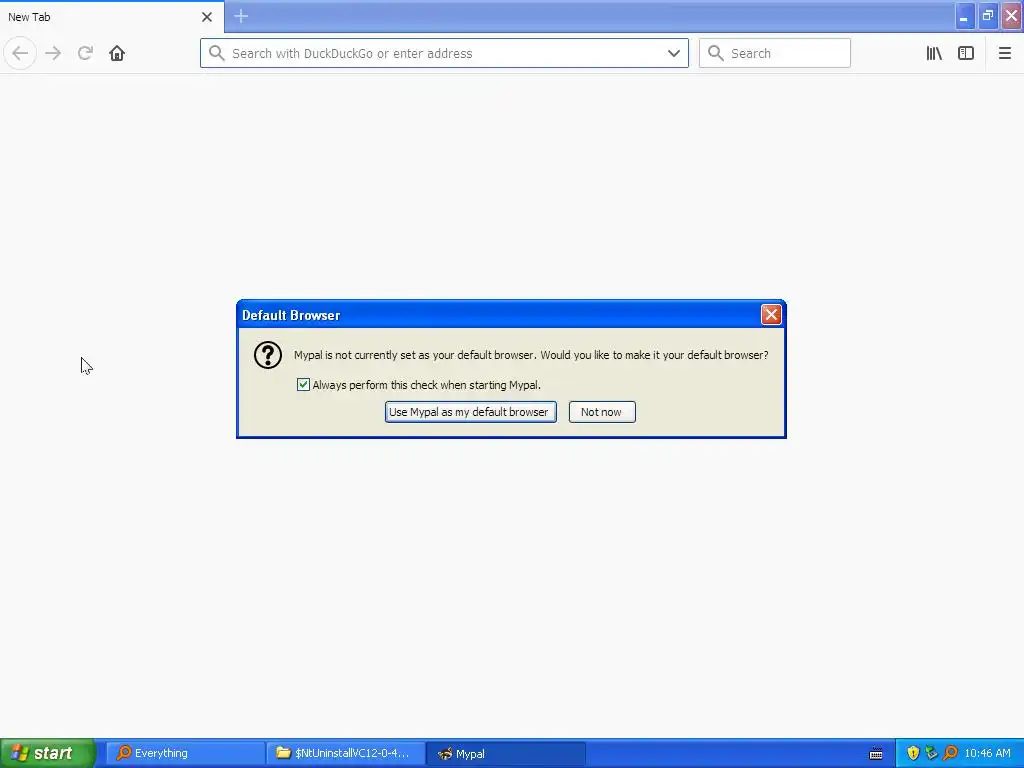Viewport: 1024px width, 768px height.
Task: Switch to Everything in taskbar
Action: tap(185, 753)
